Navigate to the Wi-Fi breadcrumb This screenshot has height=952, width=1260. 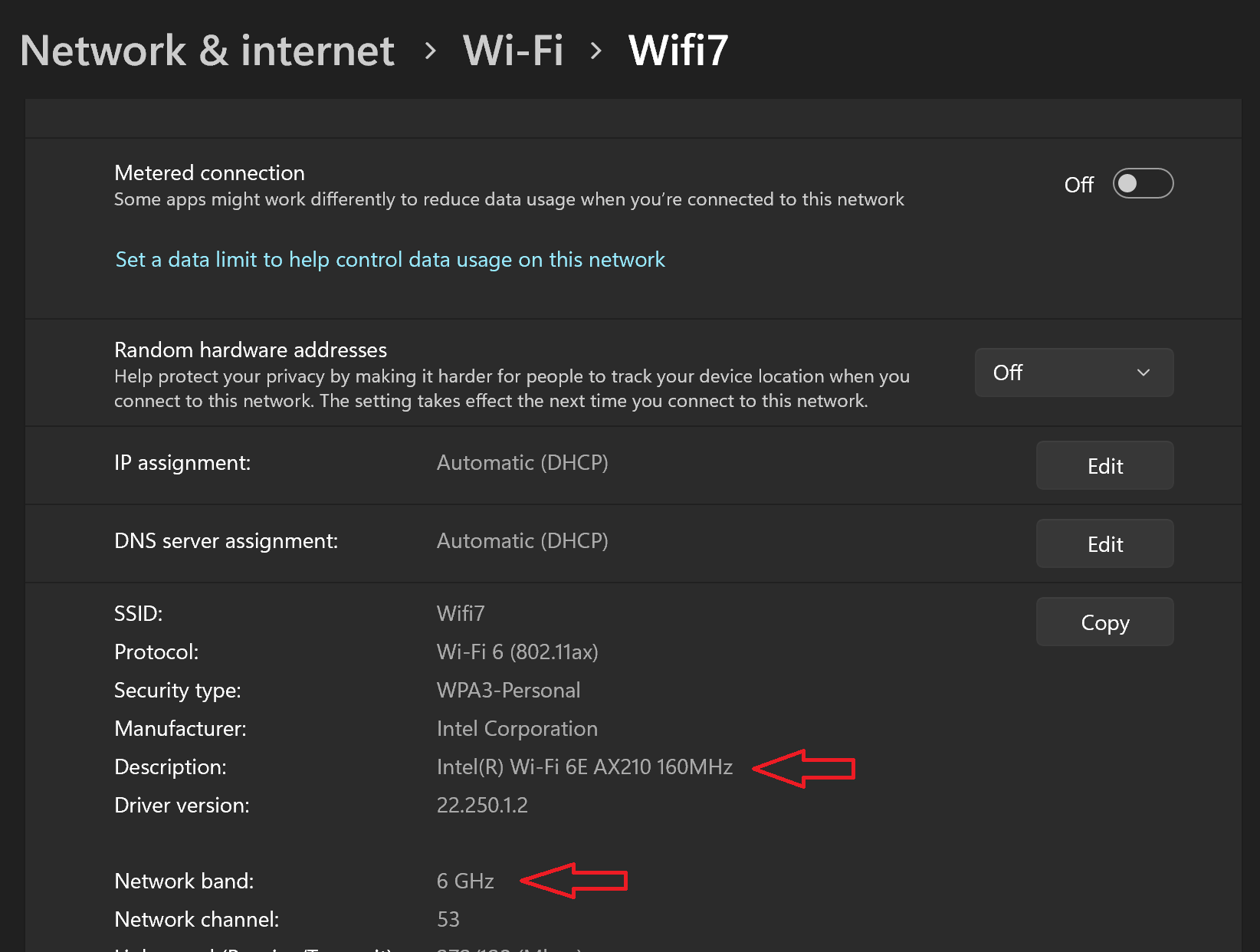click(513, 51)
